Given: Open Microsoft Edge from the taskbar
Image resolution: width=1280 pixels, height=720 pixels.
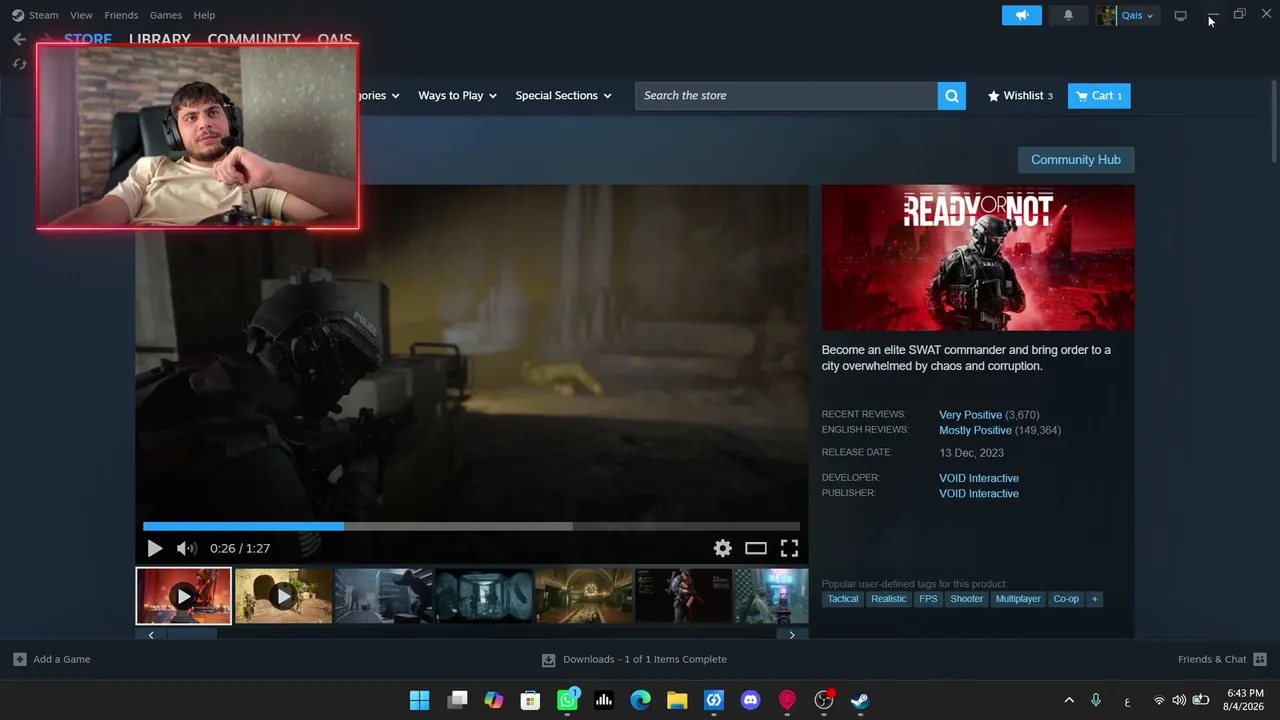Looking at the screenshot, I should pos(641,700).
